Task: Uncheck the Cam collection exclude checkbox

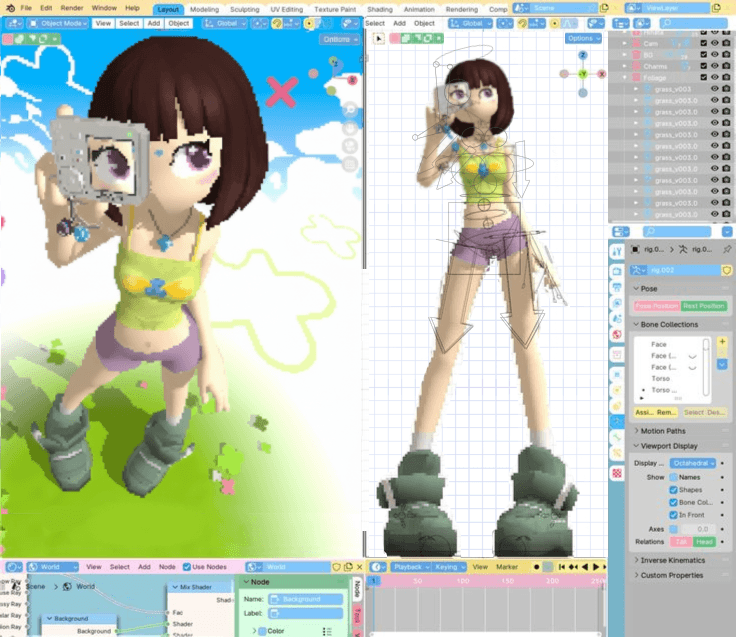Action: click(x=703, y=43)
